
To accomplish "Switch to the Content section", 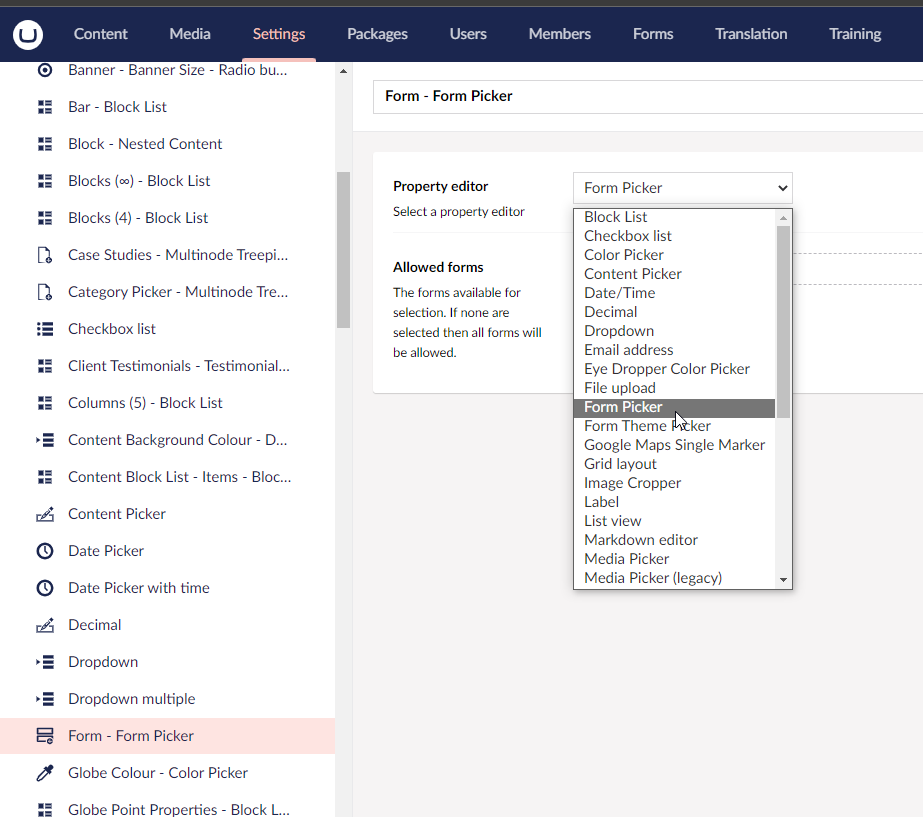I will tap(100, 33).
